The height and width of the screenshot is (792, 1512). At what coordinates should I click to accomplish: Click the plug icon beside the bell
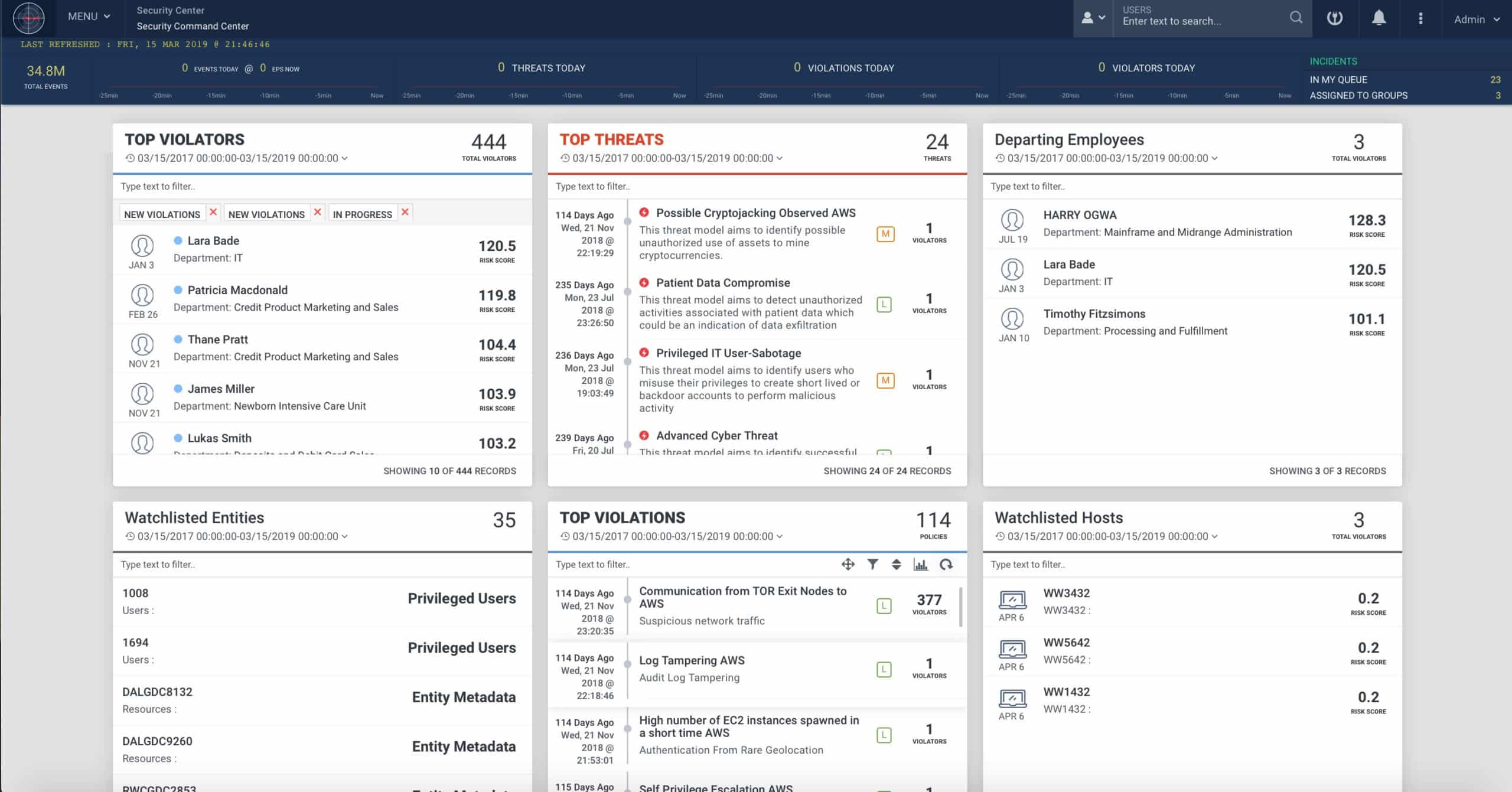(x=1335, y=18)
